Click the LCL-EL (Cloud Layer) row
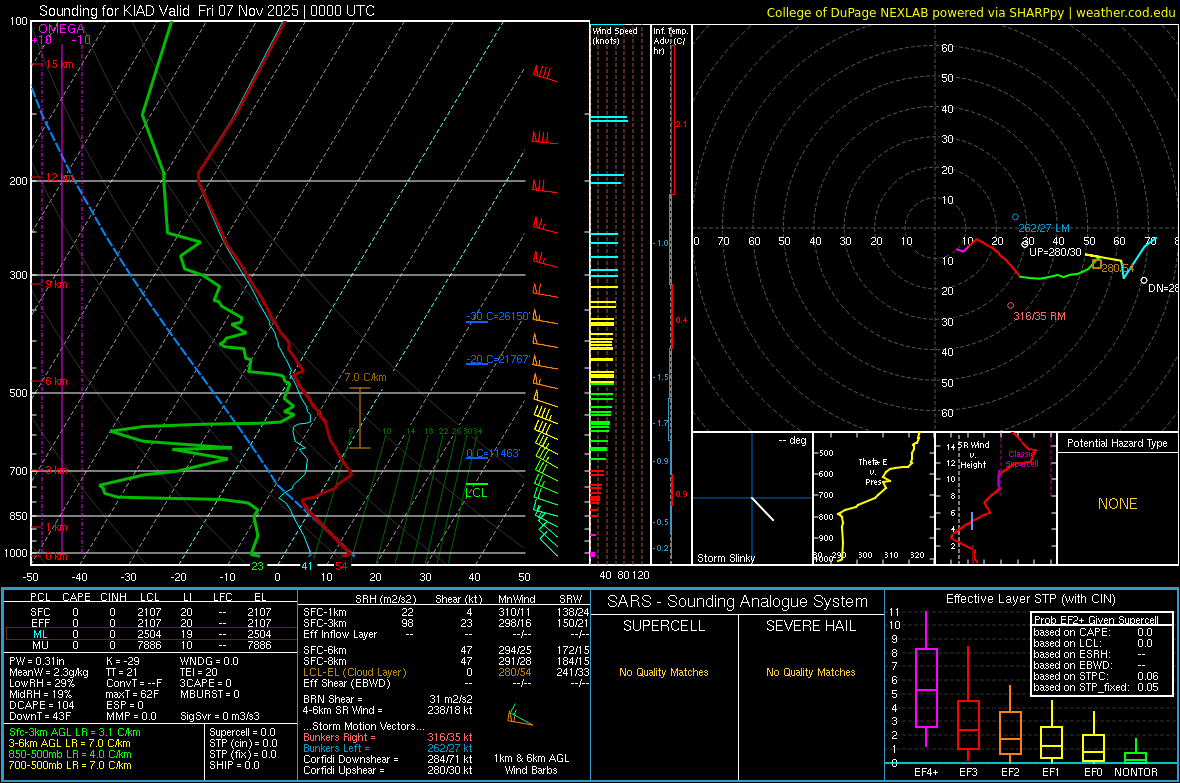Viewport: 1180px width, 783px height. click(x=446, y=672)
